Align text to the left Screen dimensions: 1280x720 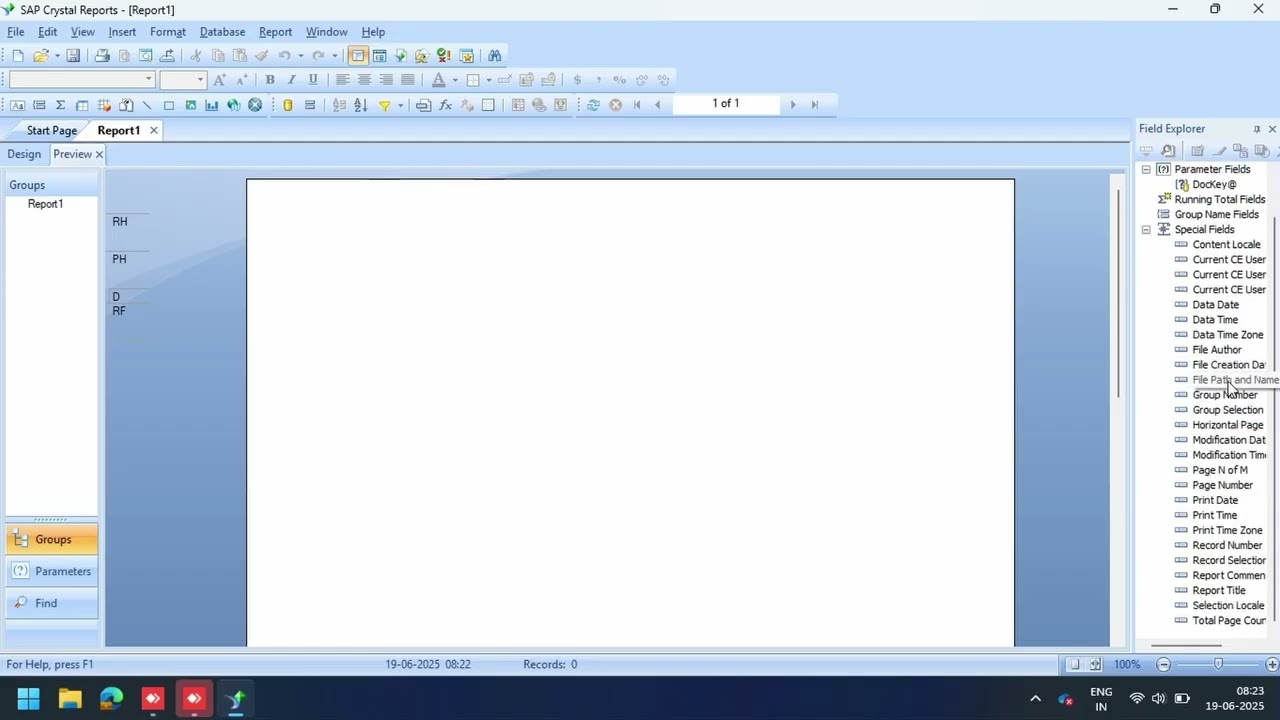pos(342,80)
